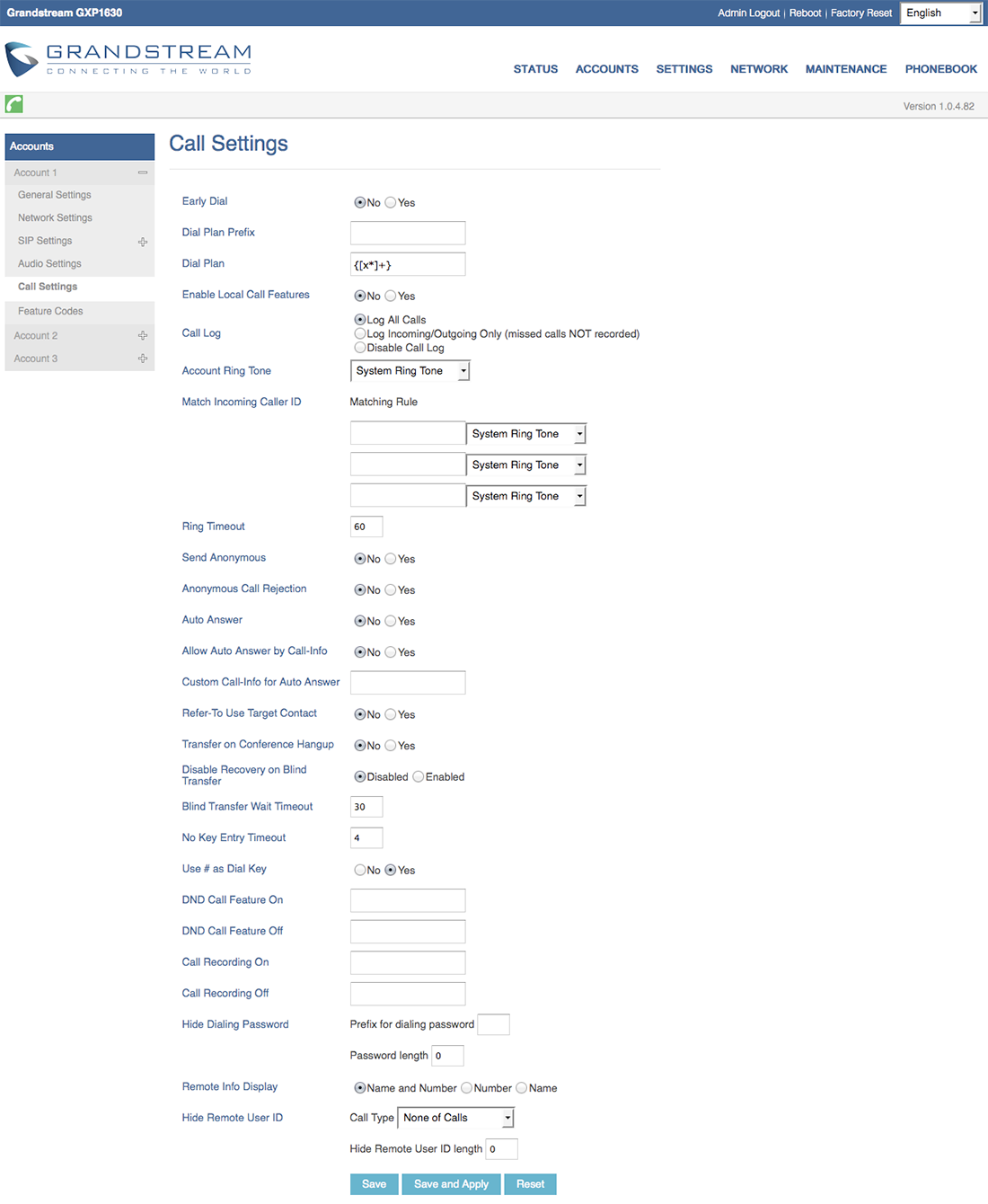Click the Save button
Screen dimensions: 988x1204
(x=375, y=1184)
